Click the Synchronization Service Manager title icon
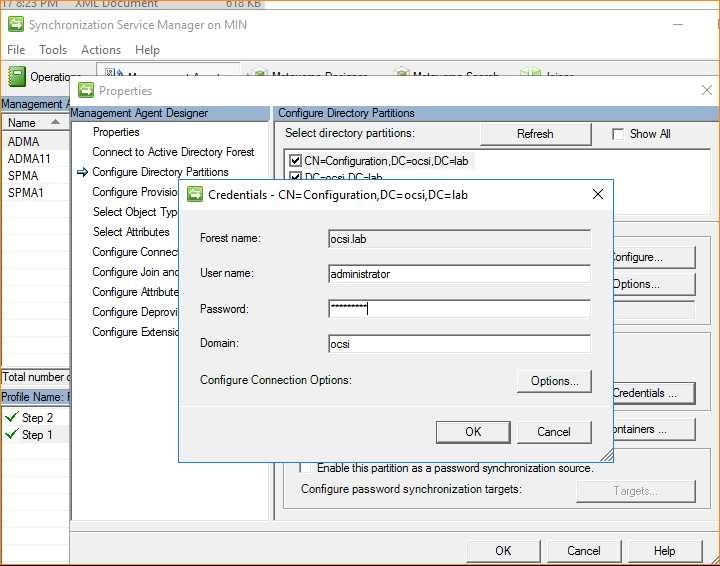Screen dimensions: 720x566 click(x=16, y=24)
